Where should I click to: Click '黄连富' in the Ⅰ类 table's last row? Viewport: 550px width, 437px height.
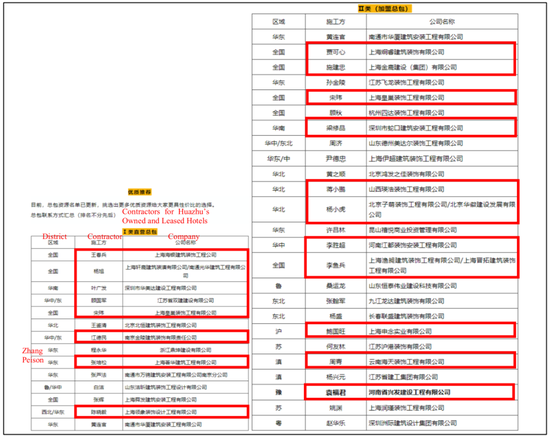click(x=99, y=425)
